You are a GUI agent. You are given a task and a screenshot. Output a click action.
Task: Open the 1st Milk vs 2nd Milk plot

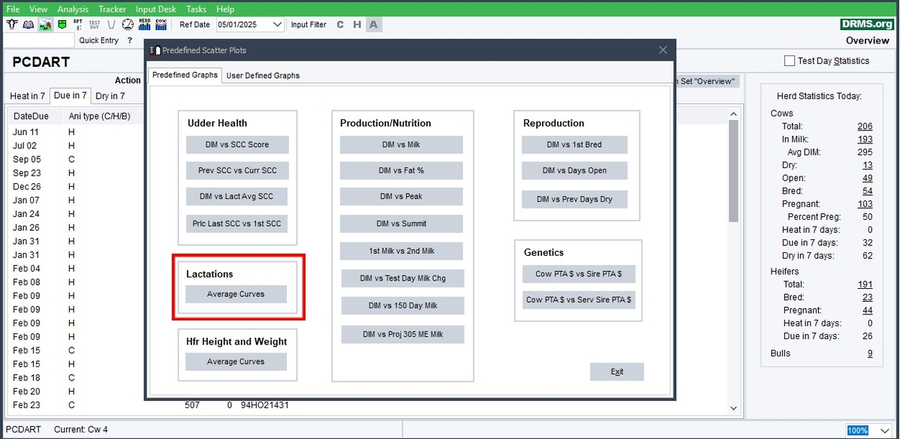click(401, 251)
